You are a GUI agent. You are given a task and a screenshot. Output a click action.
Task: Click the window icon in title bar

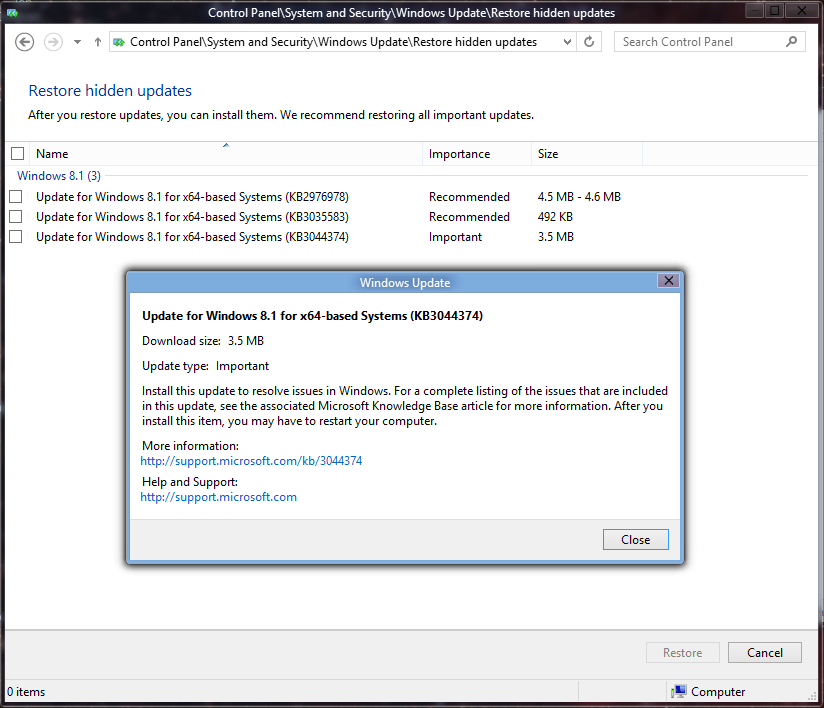tap(13, 13)
